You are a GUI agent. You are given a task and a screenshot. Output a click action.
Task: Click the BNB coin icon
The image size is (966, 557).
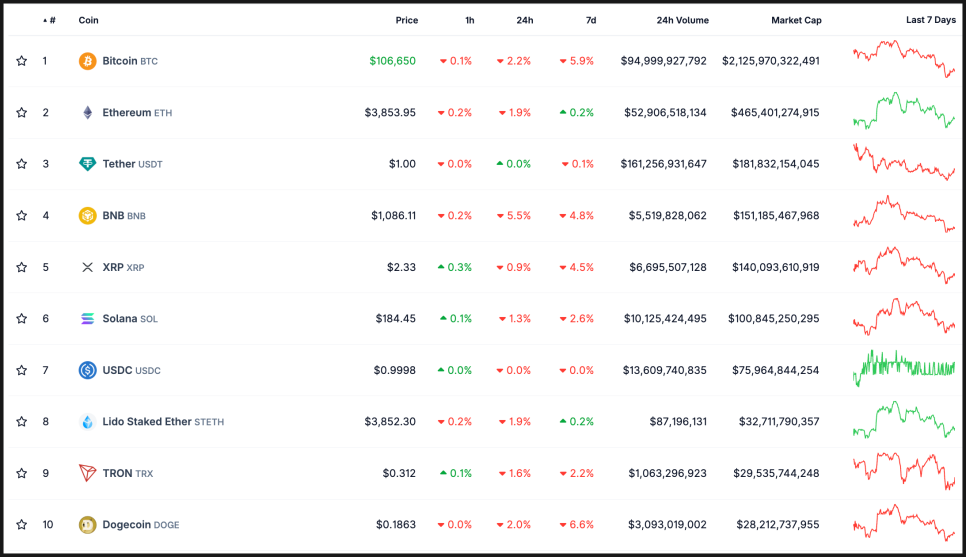pos(88,215)
